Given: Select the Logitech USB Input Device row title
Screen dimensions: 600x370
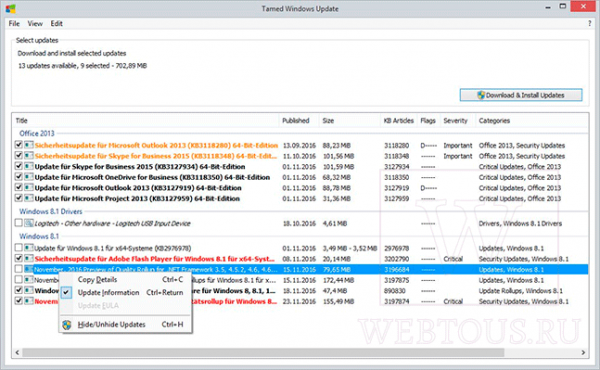Looking at the screenshot, I should [x=112, y=223].
